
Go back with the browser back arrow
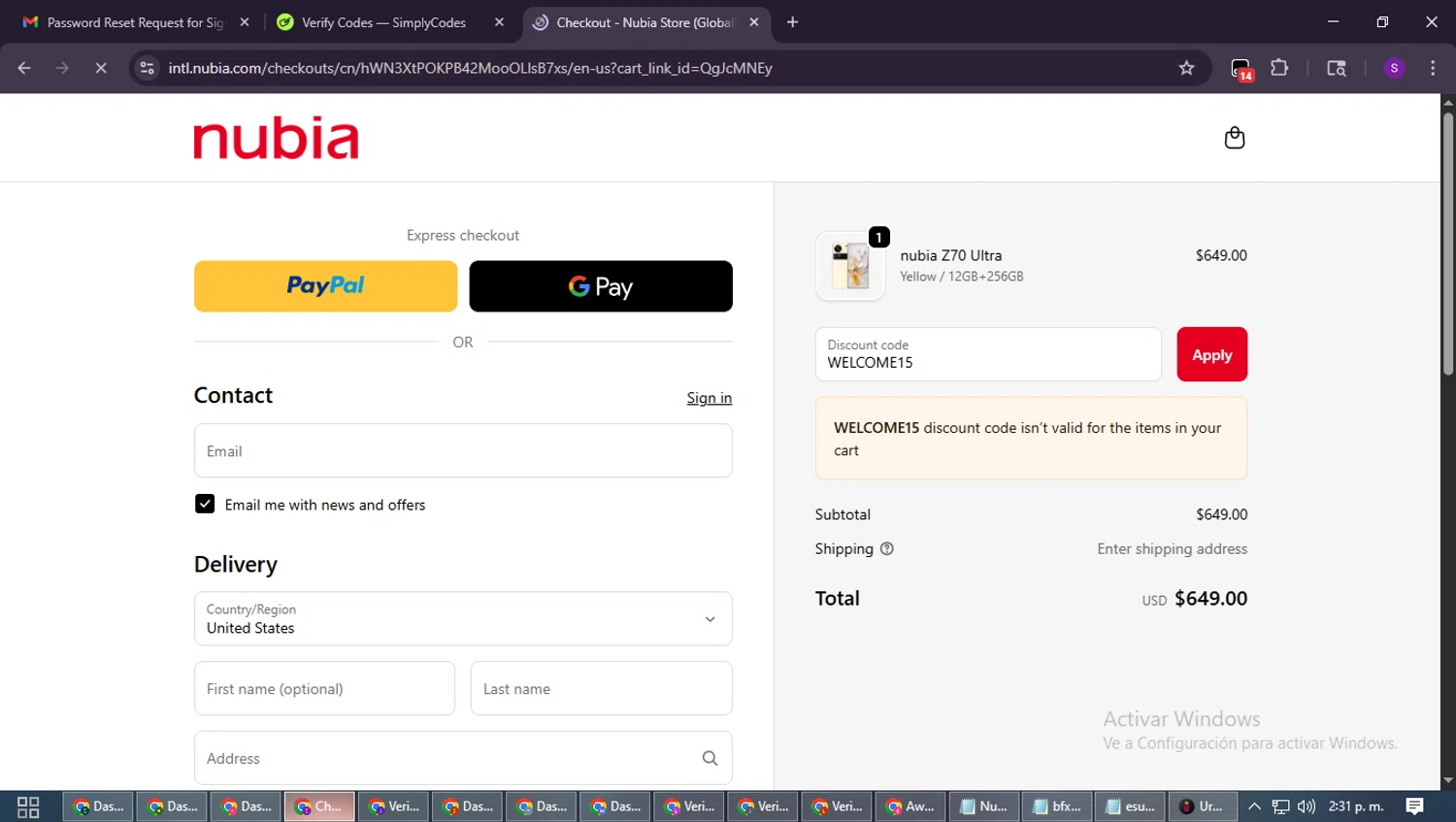click(x=24, y=68)
